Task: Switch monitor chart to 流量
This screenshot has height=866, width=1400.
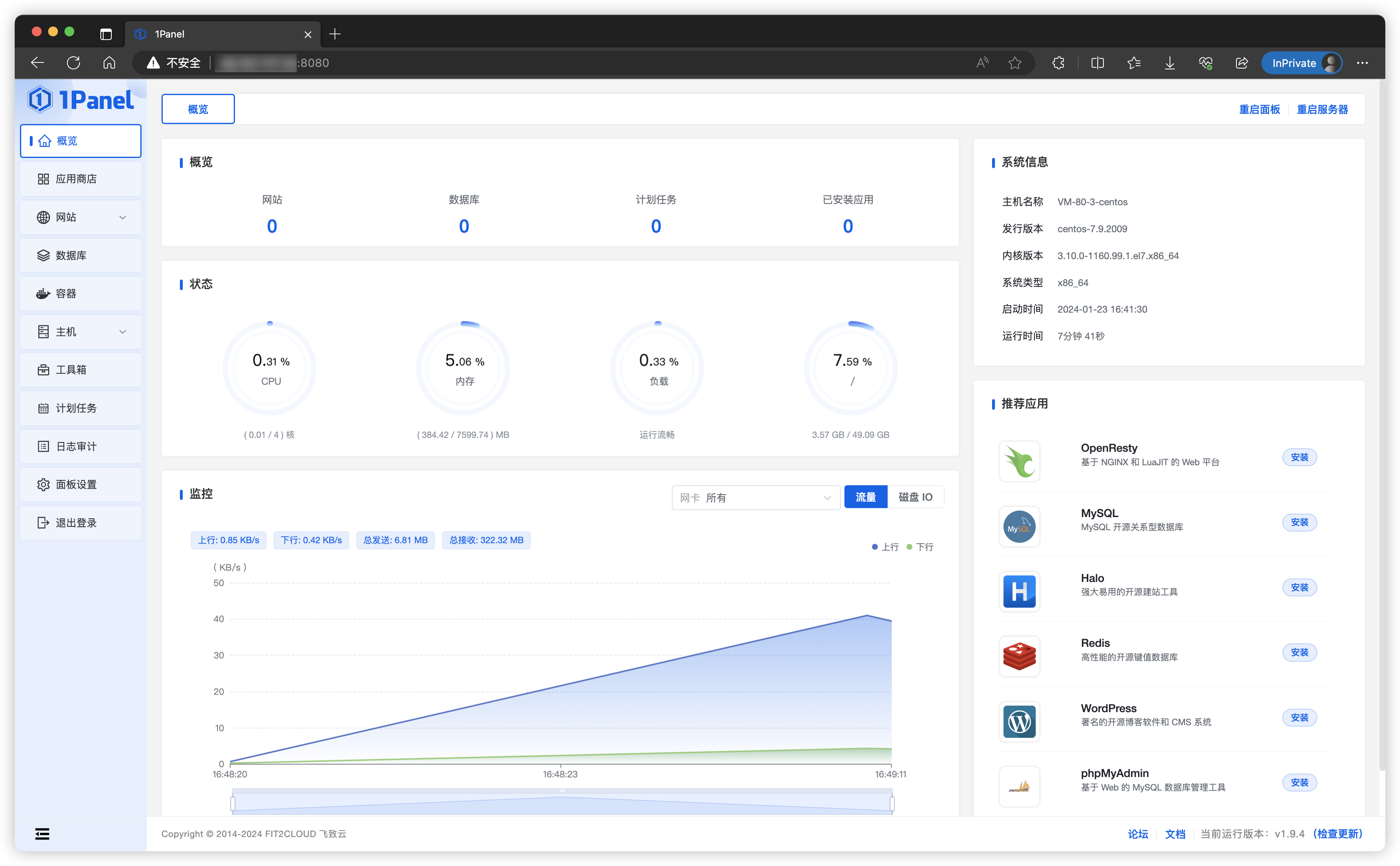Action: point(865,497)
